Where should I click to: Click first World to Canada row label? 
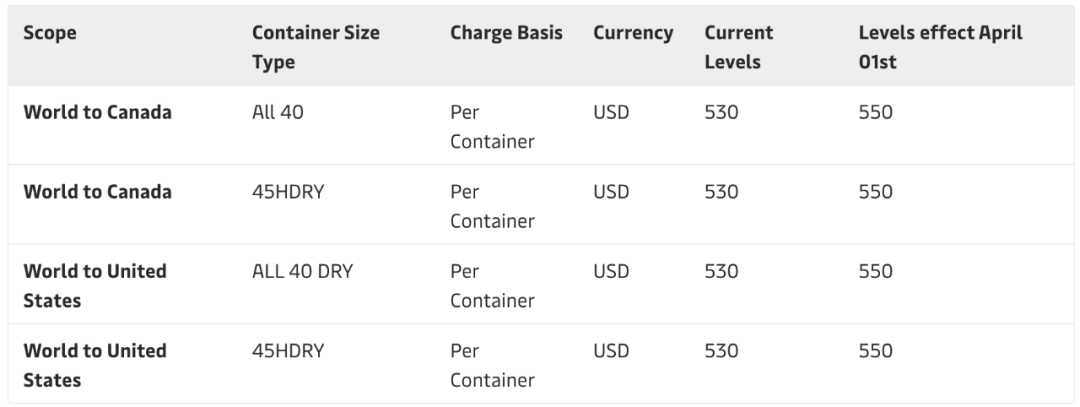coord(97,112)
